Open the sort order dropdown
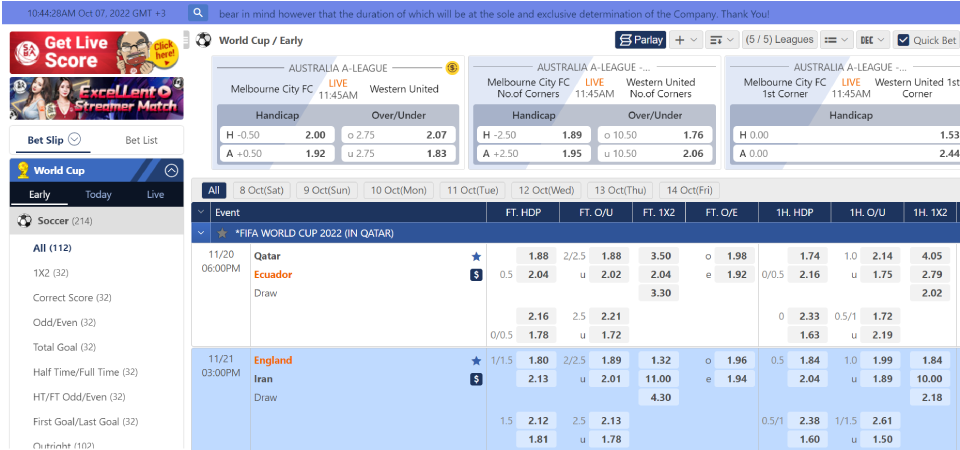 [x=722, y=40]
